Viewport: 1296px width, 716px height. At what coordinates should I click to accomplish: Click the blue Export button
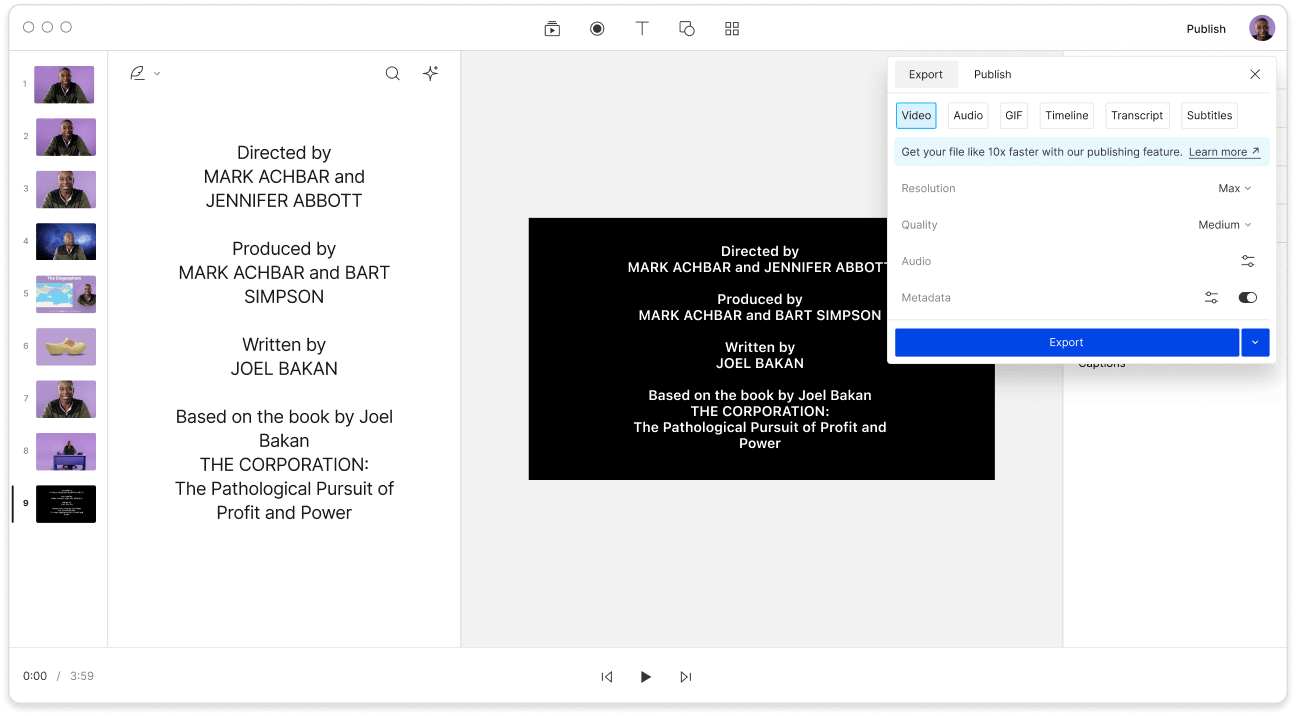[x=1066, y=342]
